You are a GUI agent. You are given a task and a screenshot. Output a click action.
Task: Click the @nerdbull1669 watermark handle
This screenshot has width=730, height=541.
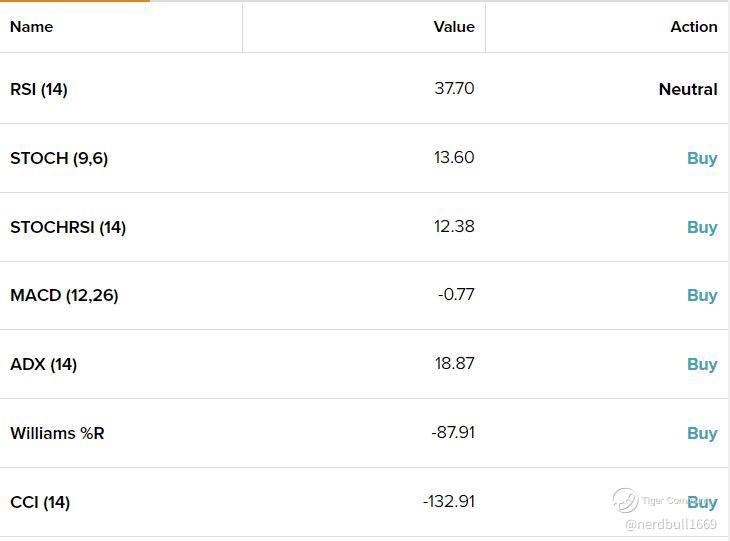[x=671, y=525]
